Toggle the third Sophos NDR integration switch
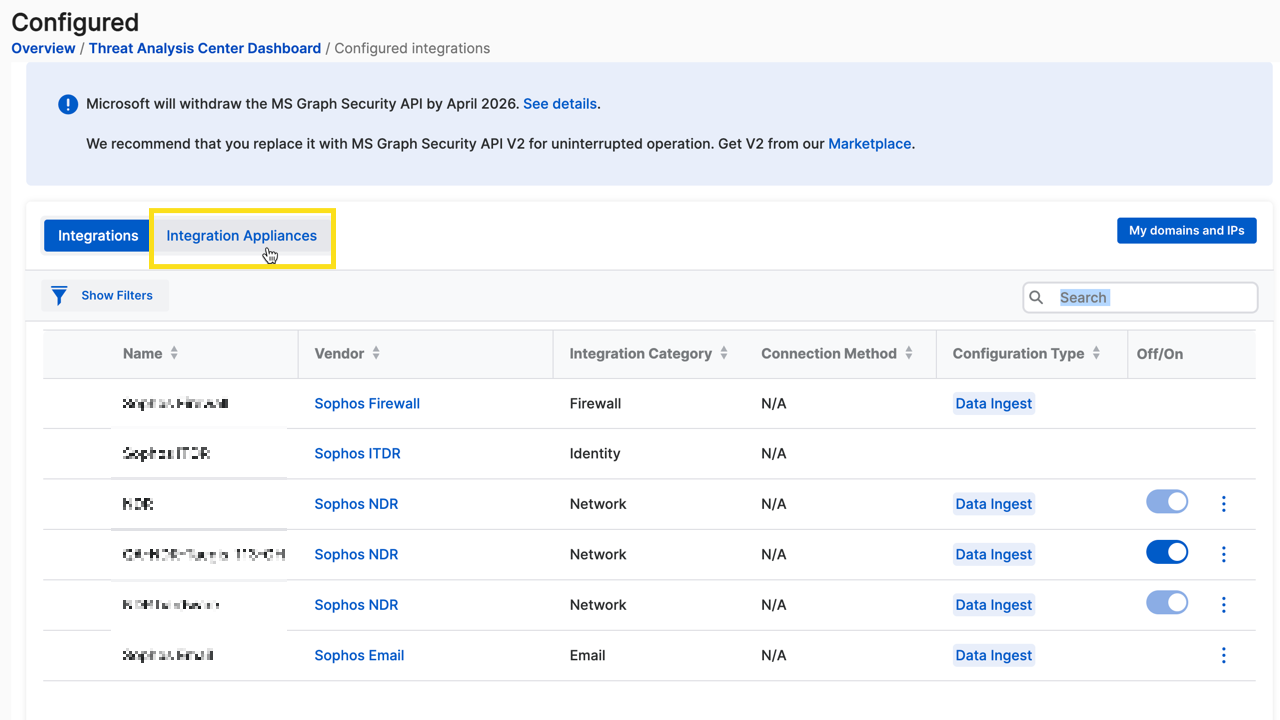 click(1167, 602)
